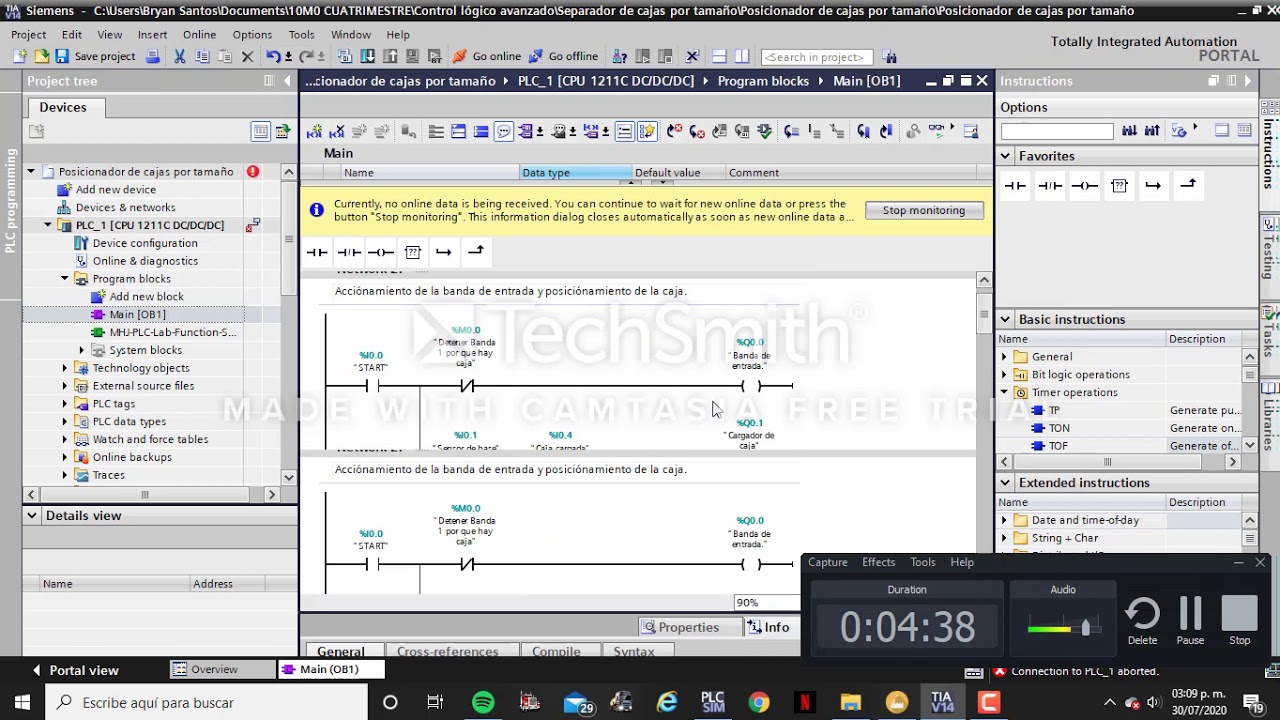Open the Project menu
This screenshot has height=720, width=1280.
click(x=29, y=34)
